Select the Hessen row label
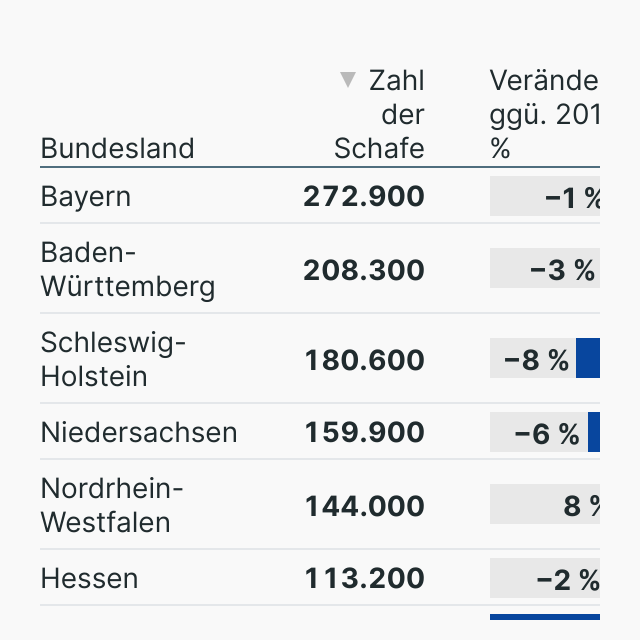Viewport: 640px width, 640px height. 89,578
